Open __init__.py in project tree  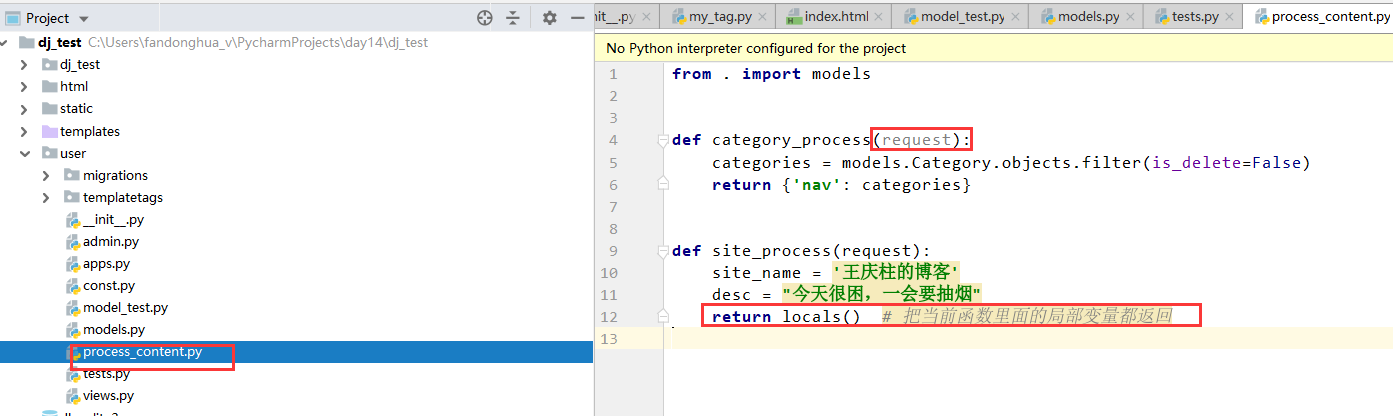tap(113, 219)
